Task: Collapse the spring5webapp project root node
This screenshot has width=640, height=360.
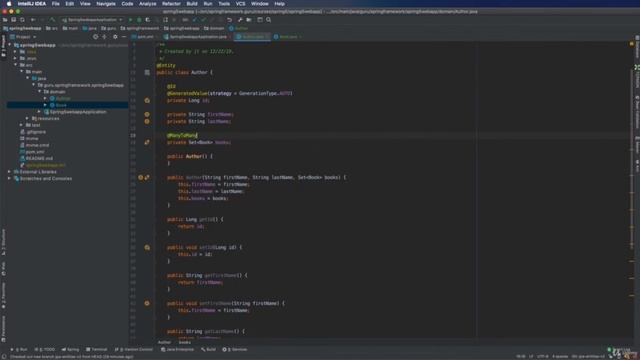Action: point(10,45)
